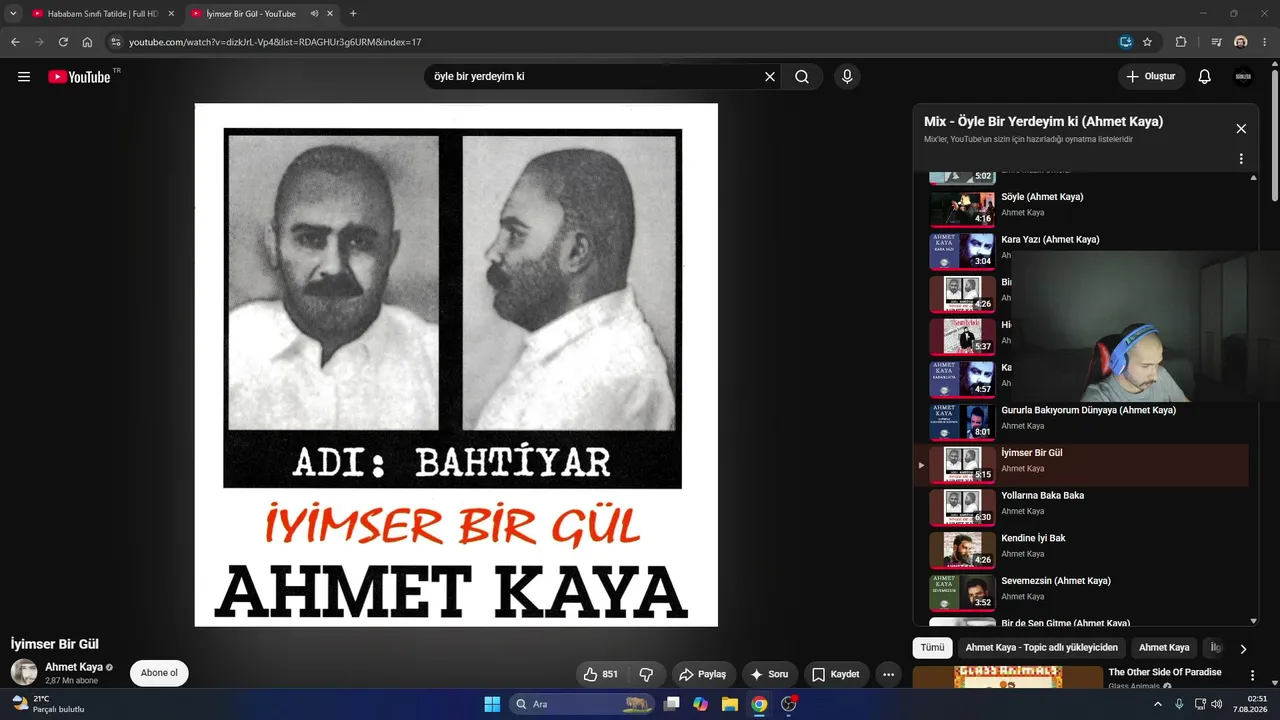Open the Ahmet Kaya channel name link

point(74,667)
